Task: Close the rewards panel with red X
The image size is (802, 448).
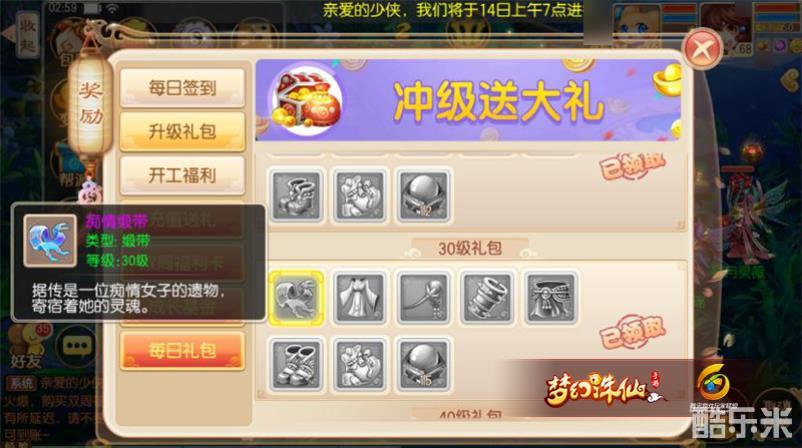Action: [702, 49]
